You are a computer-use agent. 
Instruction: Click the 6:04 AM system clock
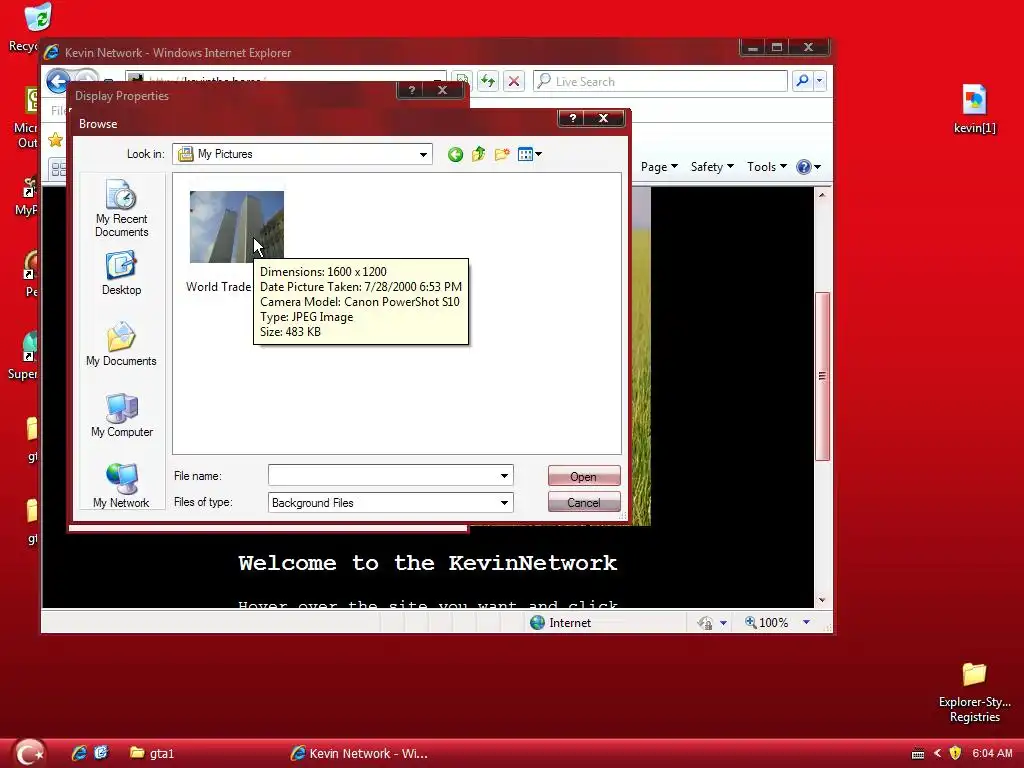pos(992,753)
